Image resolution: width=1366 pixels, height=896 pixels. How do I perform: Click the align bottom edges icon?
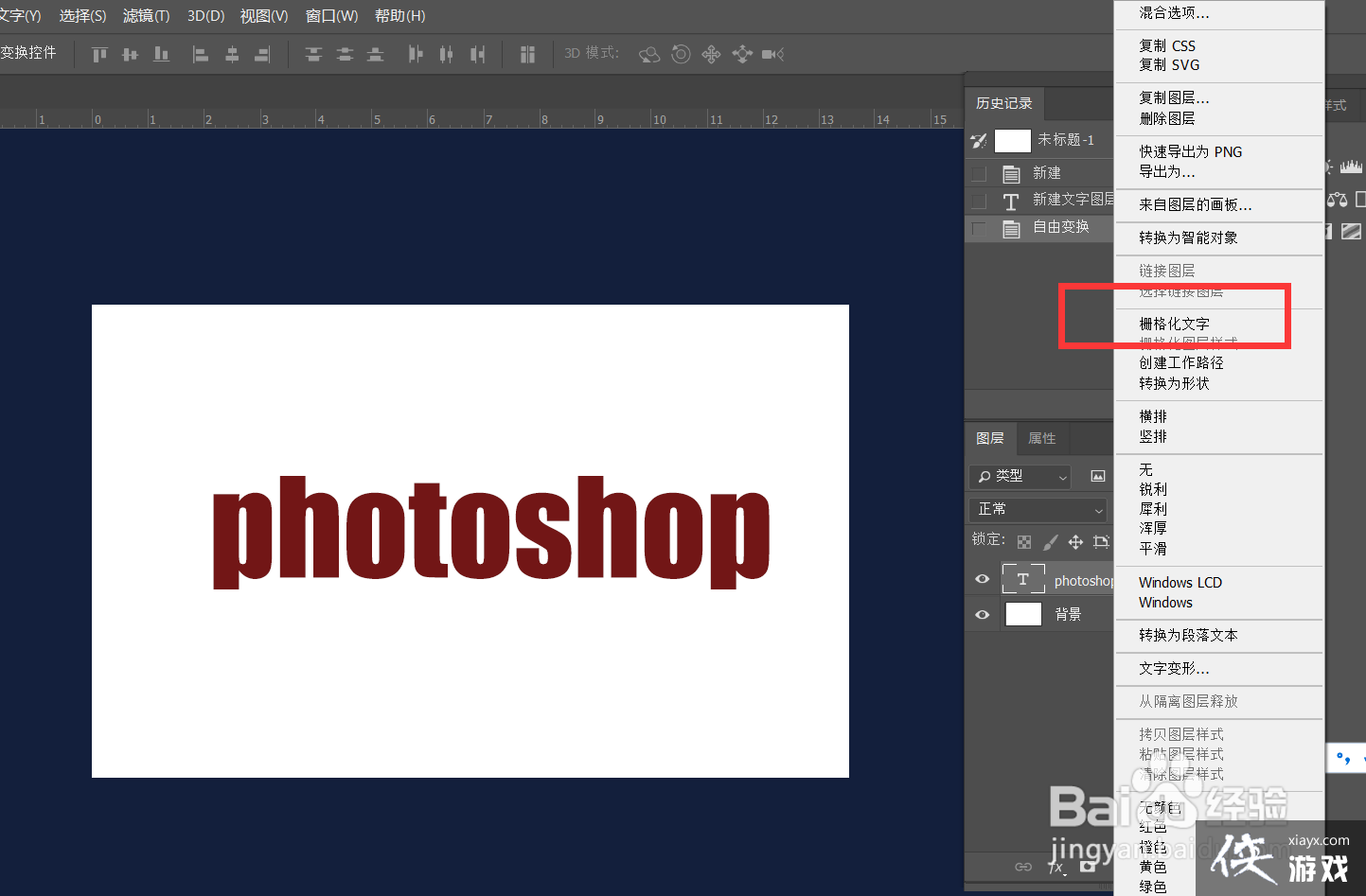pyautogui.click(x=162, y=54)
